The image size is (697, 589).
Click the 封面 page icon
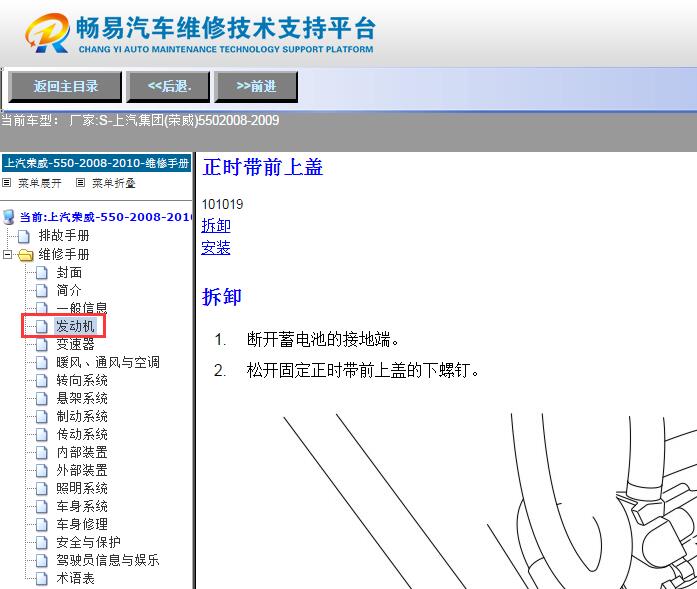click(x=41, y=273)
